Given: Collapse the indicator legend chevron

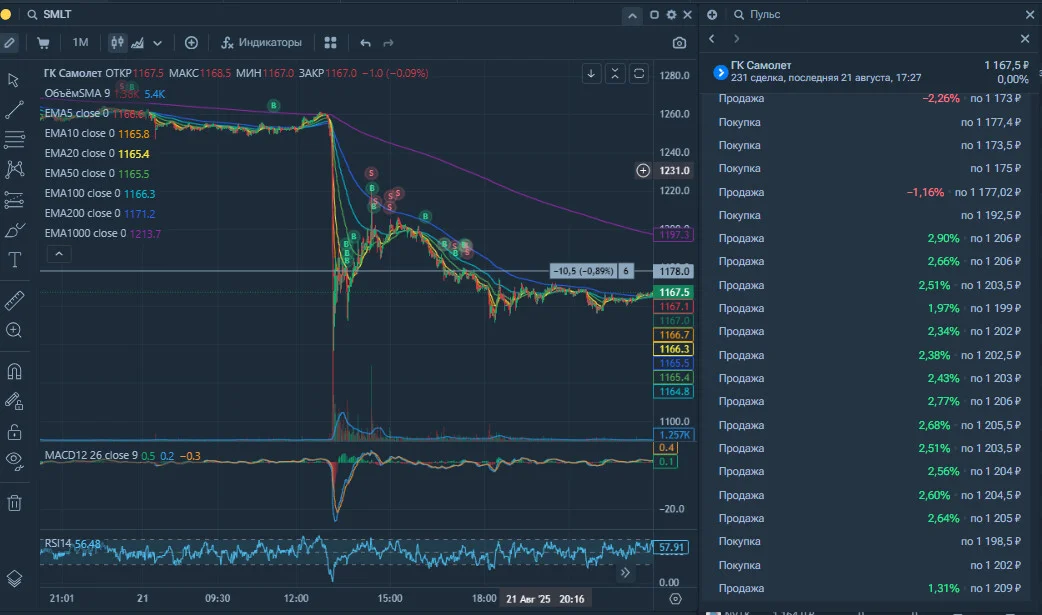Looking at the screenshot, I should tap(59, 254).
